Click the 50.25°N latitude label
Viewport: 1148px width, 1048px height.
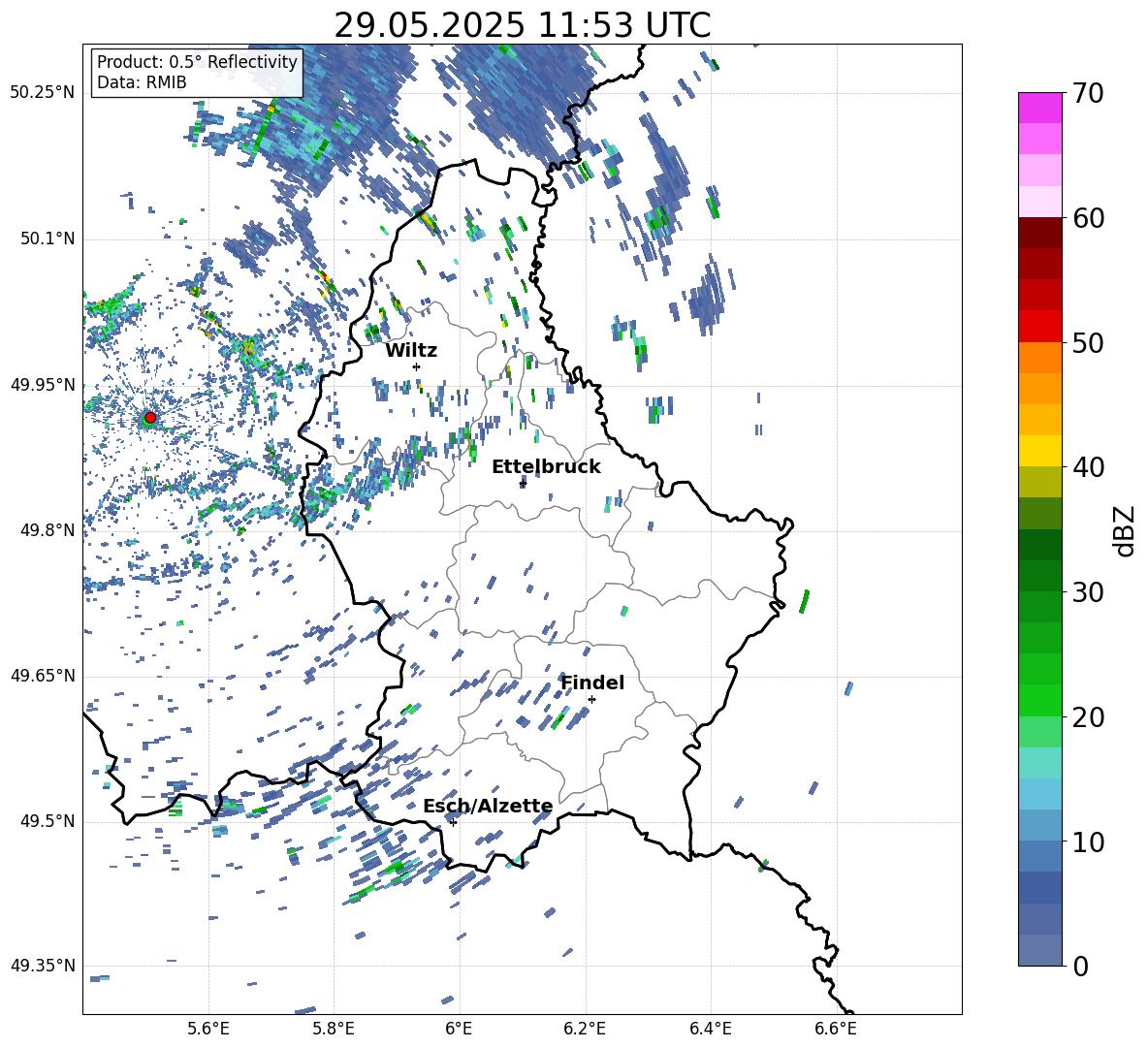tap(43, 93)
